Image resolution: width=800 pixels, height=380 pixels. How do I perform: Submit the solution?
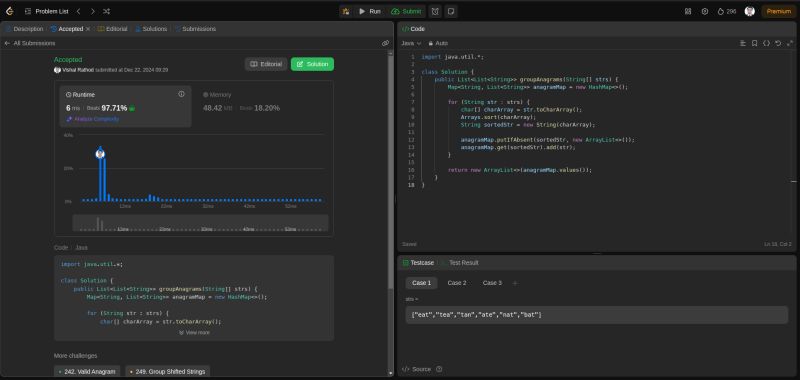[406, 11]
